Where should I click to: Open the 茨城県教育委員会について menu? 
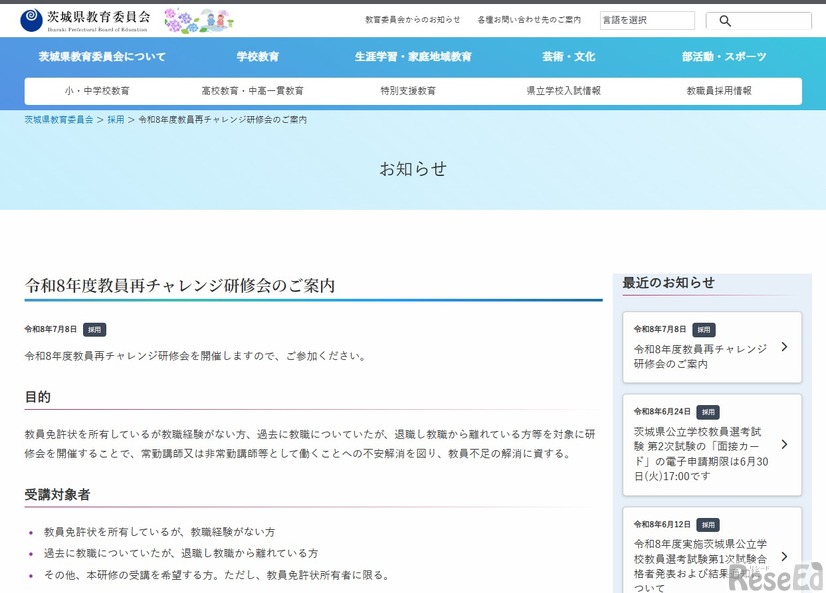(x=102, y=56)
